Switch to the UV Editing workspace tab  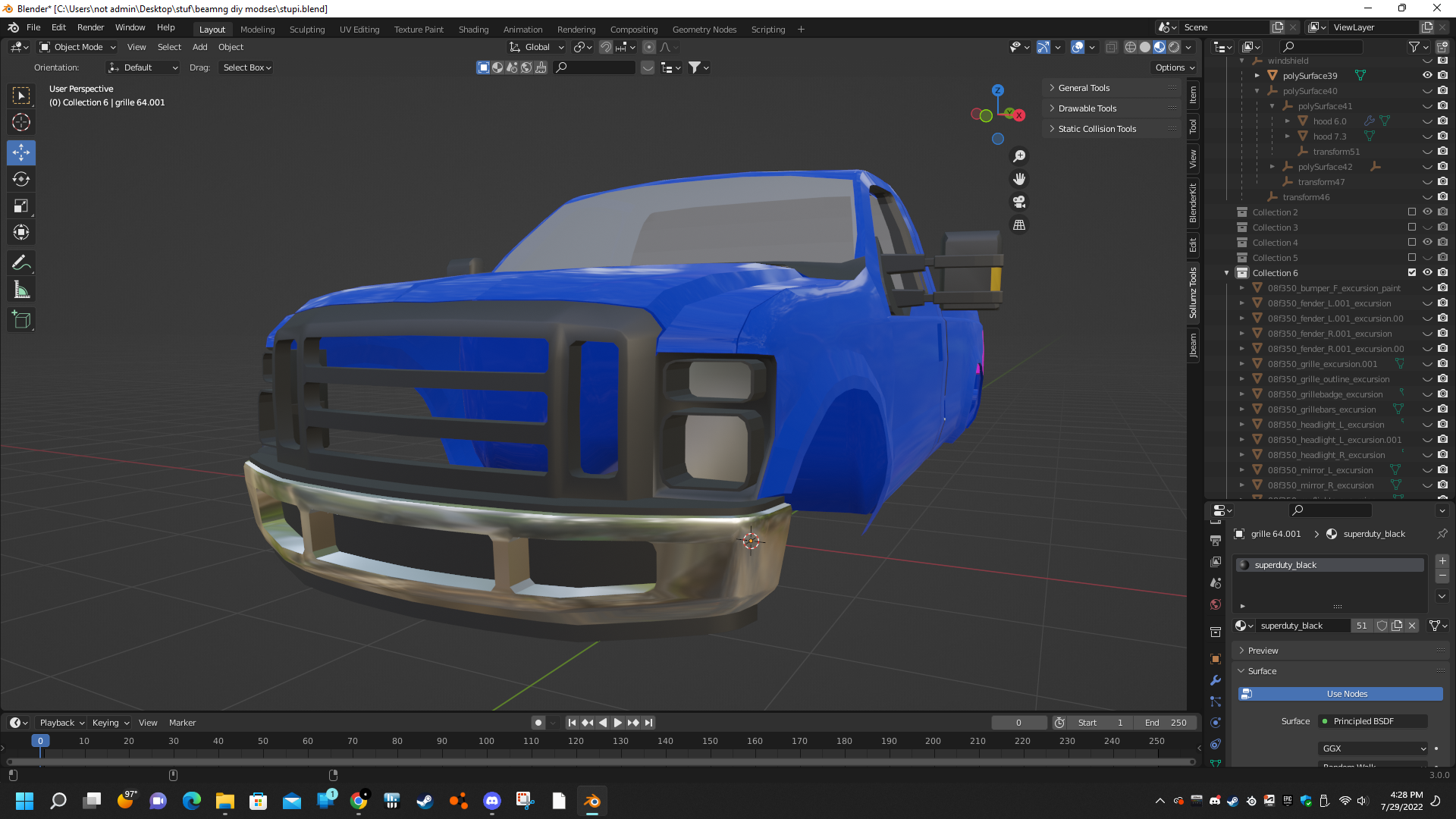(359, 30)
